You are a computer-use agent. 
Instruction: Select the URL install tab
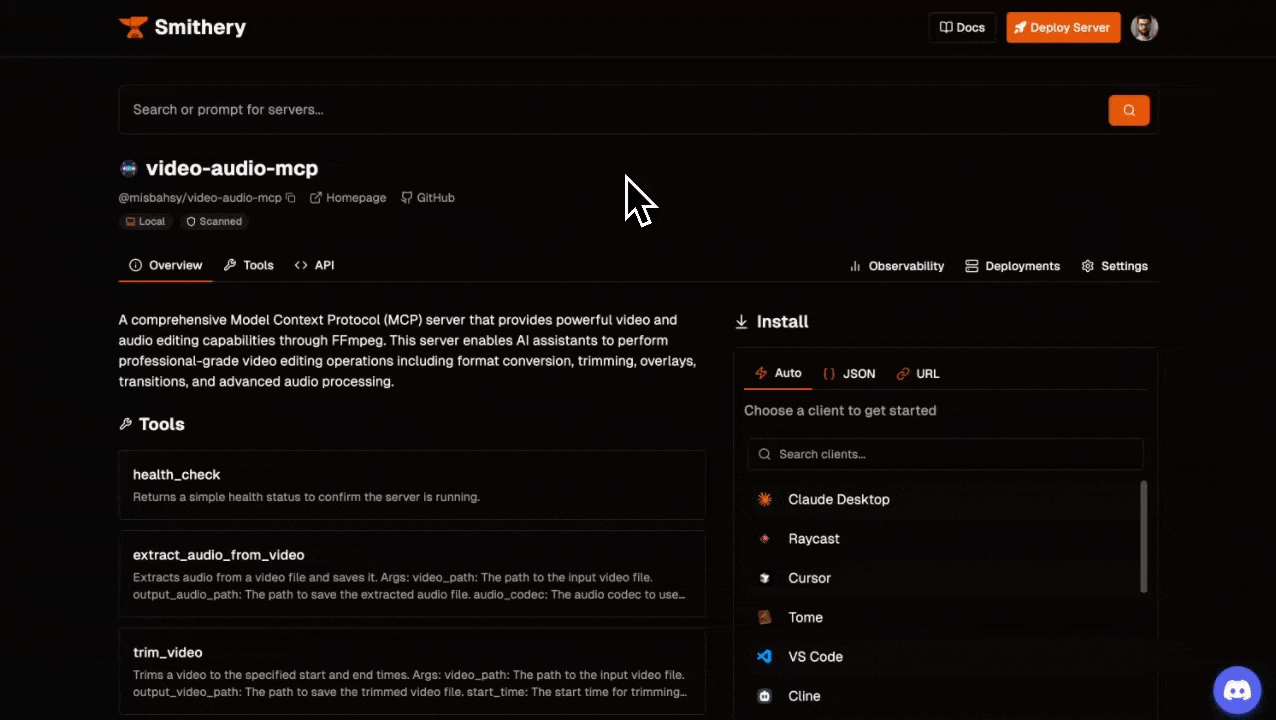[x=918, y=374]
